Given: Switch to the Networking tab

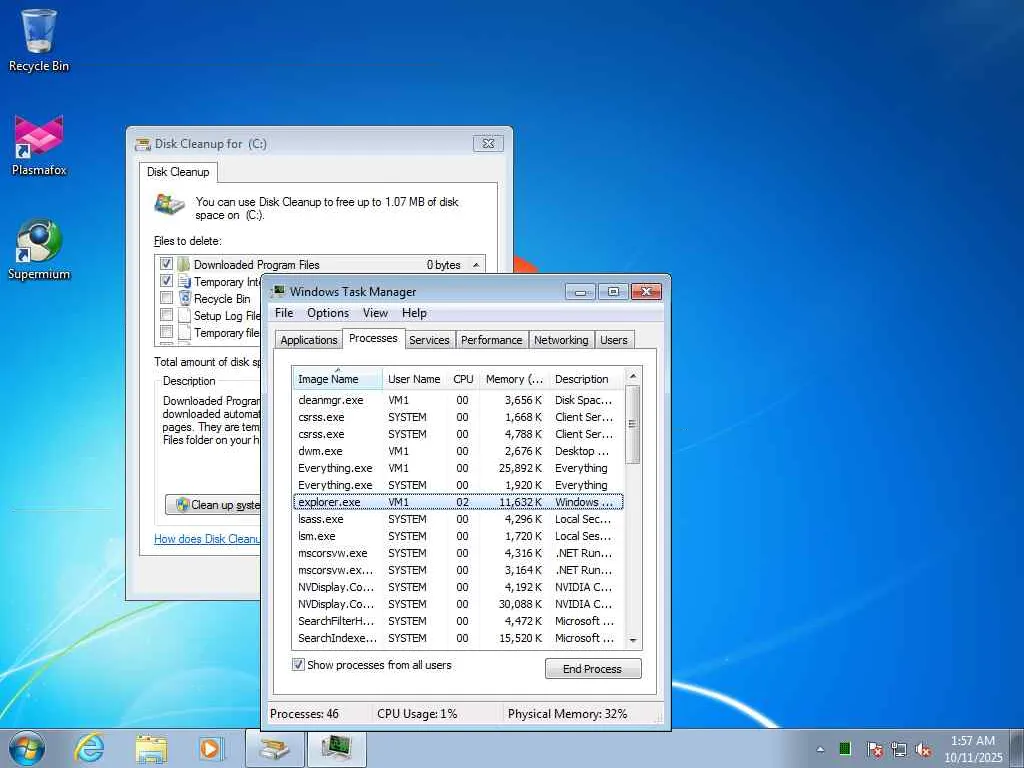Looking at the screenshot, I should 561,340.
